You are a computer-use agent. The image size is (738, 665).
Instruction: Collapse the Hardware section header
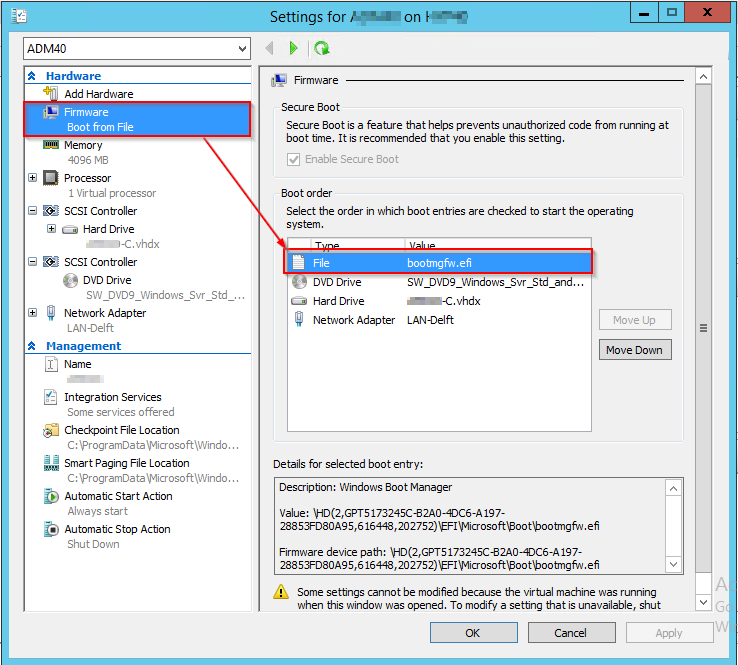point(32,76)
